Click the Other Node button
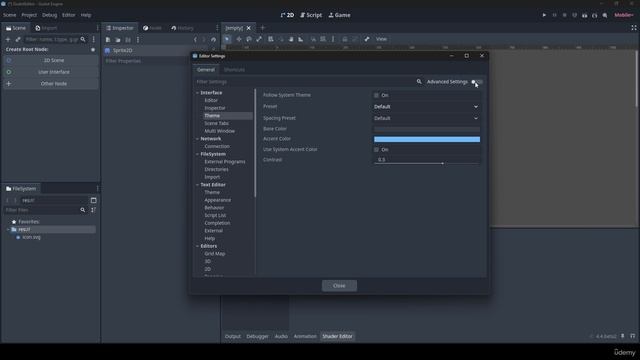This screenshot has height=360, width=640. [51, 84]
